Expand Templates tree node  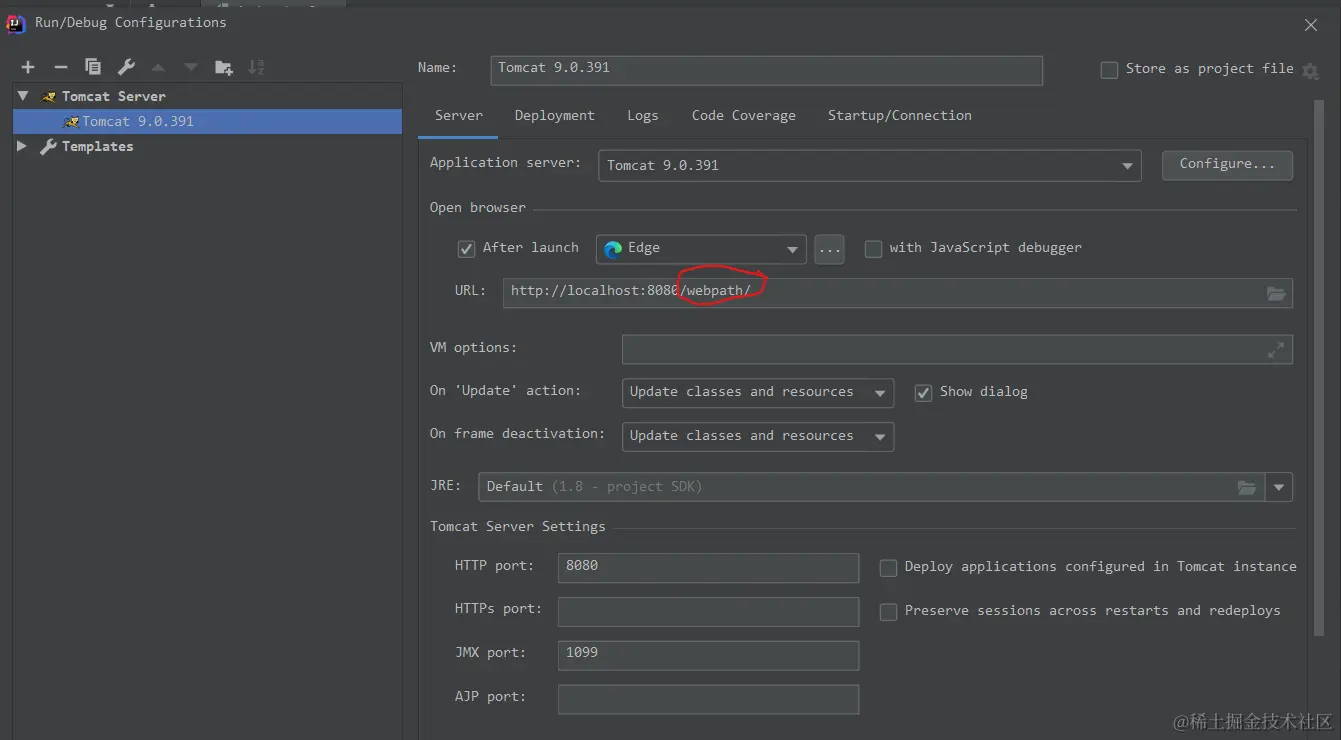(x=23, y=146)
